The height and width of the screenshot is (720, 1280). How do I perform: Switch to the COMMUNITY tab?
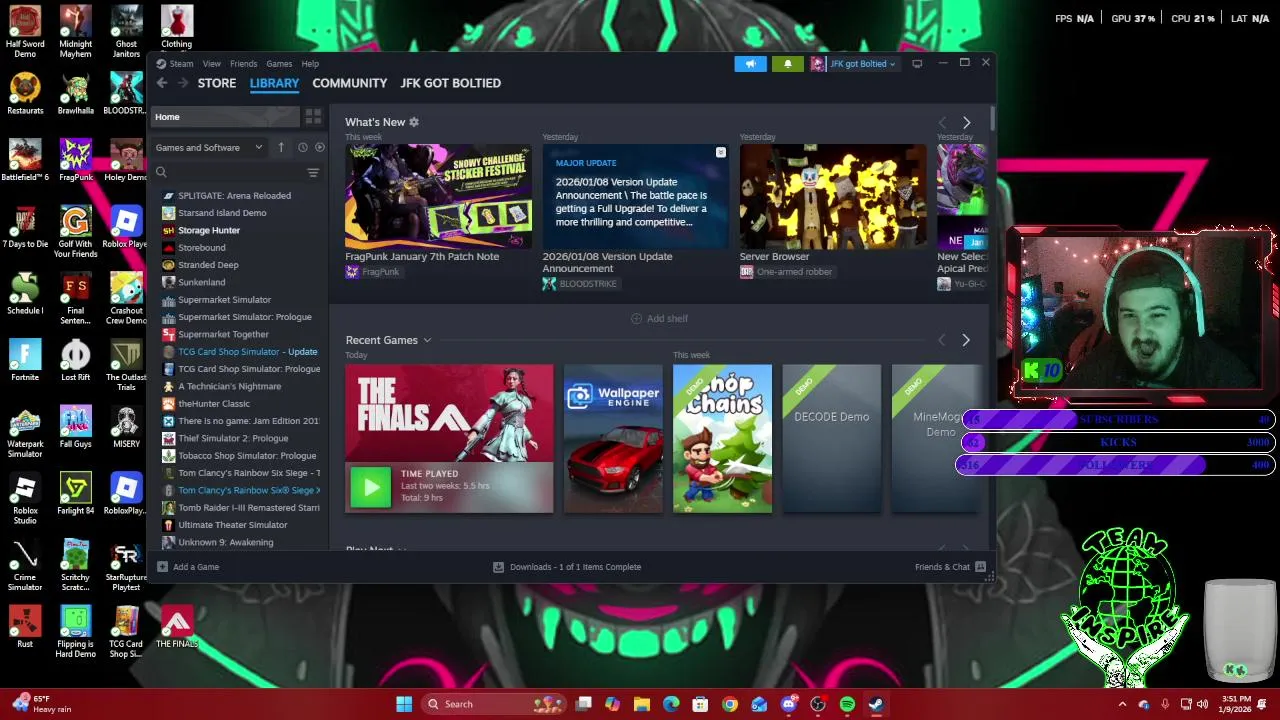[349, 83]
